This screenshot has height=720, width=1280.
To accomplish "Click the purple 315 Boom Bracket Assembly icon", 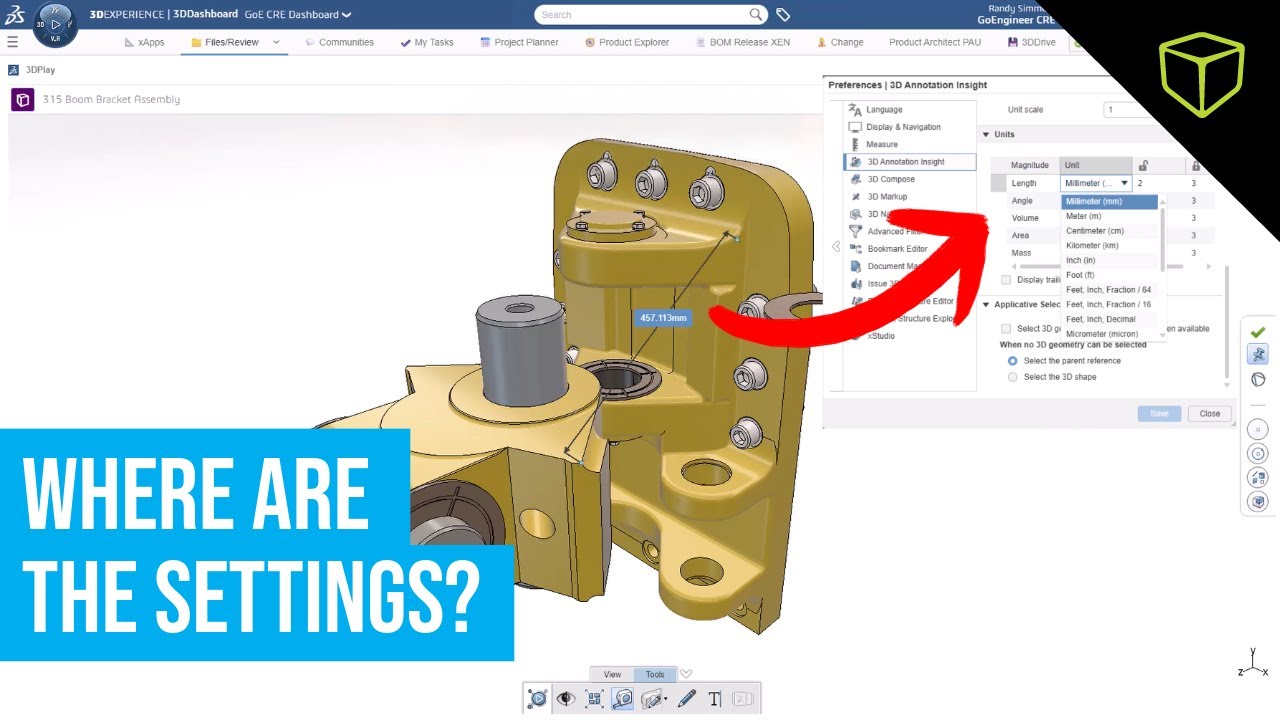I will pos(23,100).
